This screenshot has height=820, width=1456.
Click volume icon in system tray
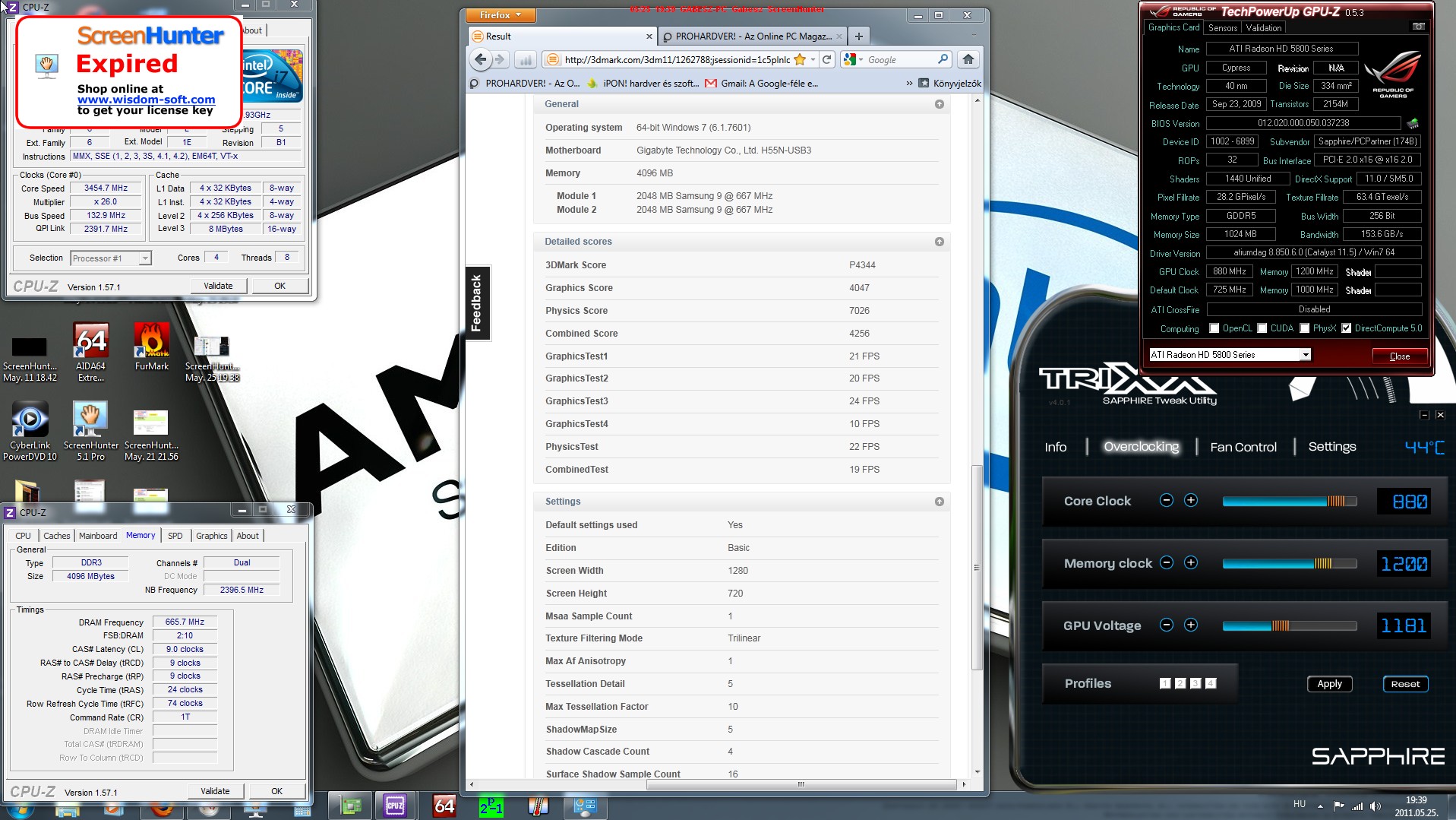point(1375,806)
